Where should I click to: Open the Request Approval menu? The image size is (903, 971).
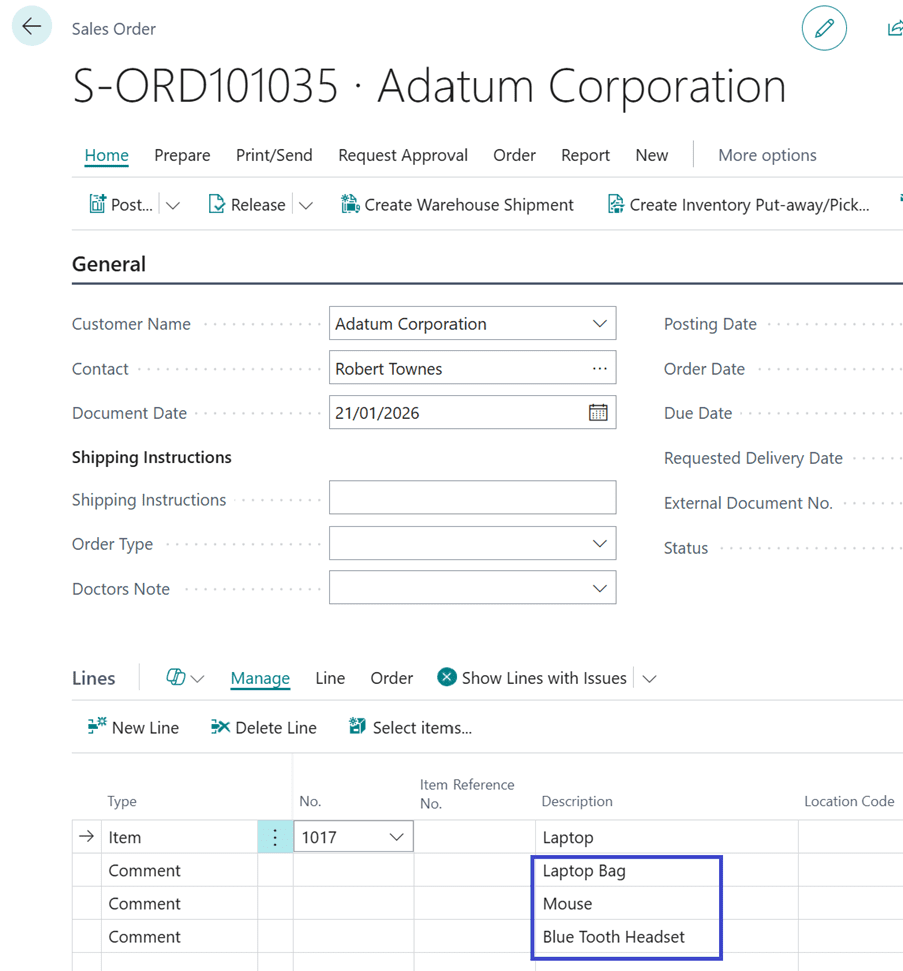point(403,155)
